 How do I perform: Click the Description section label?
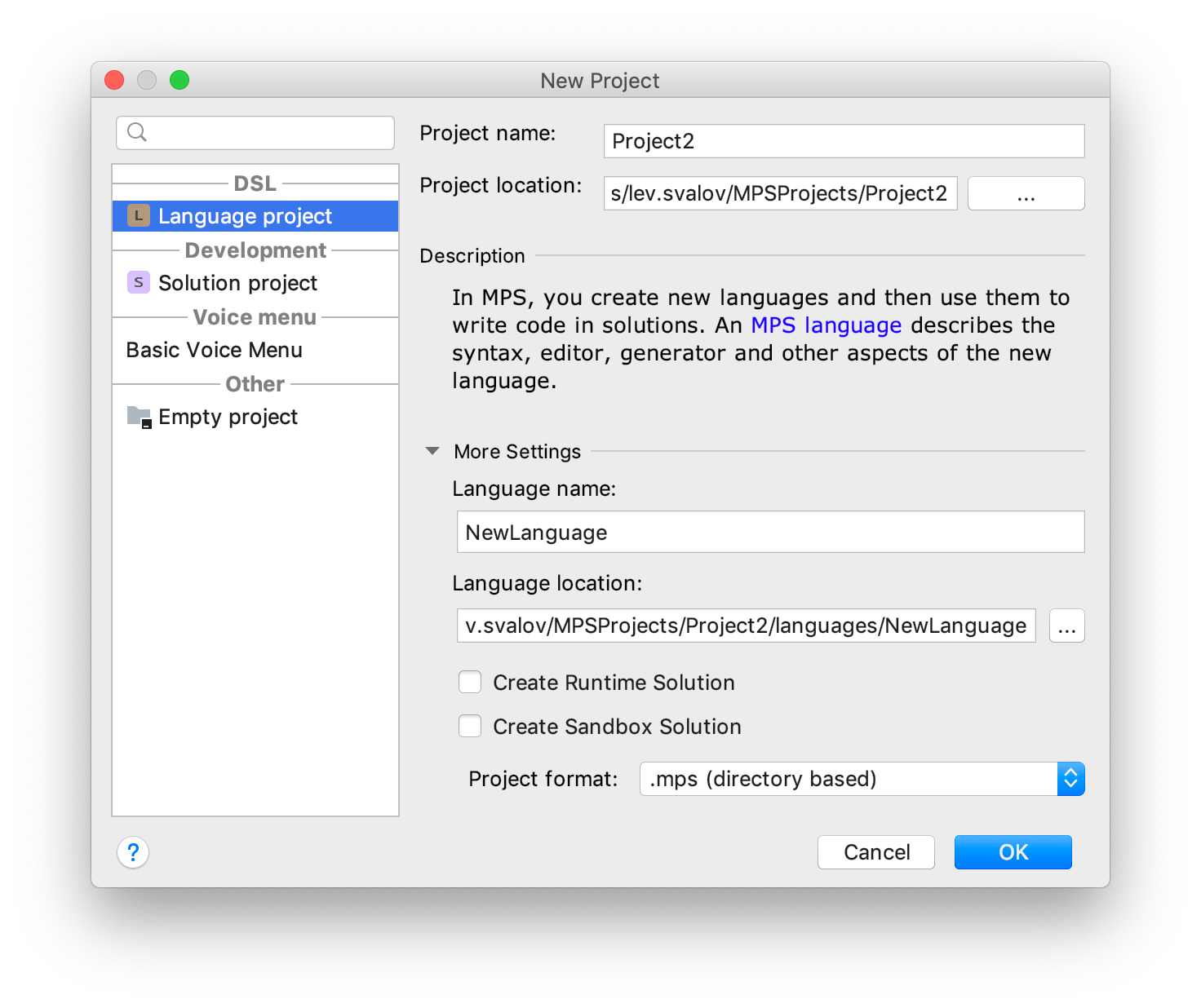pyautogui.click(x=472, y=256)
